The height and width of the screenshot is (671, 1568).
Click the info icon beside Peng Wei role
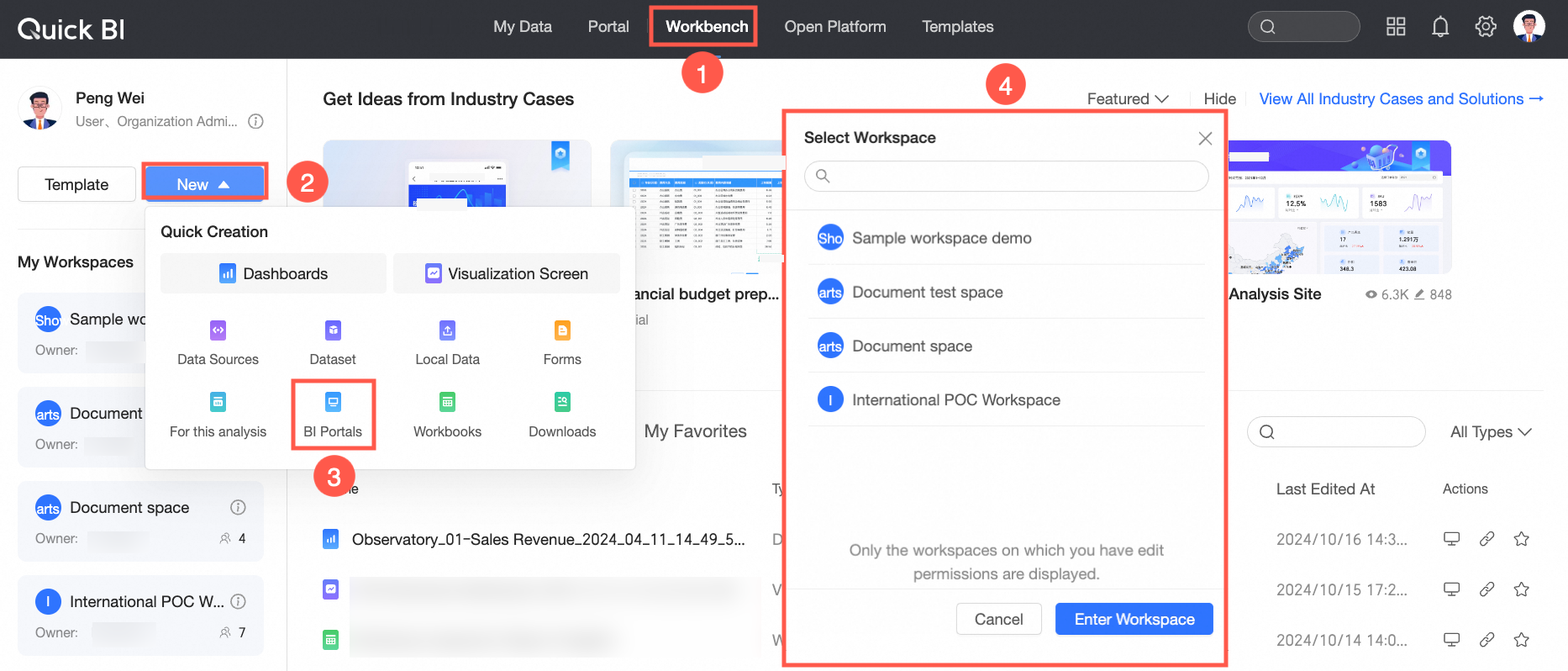click(x=256, y=121)
